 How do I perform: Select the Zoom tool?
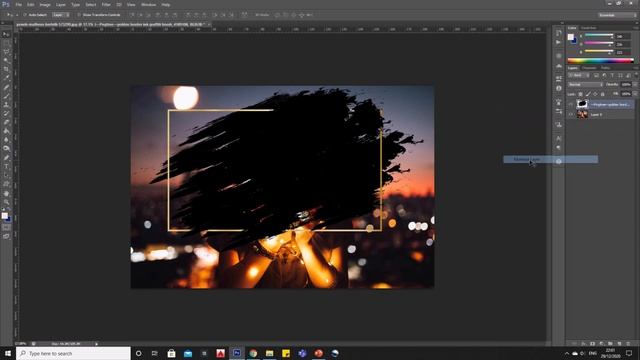point(6,202)
